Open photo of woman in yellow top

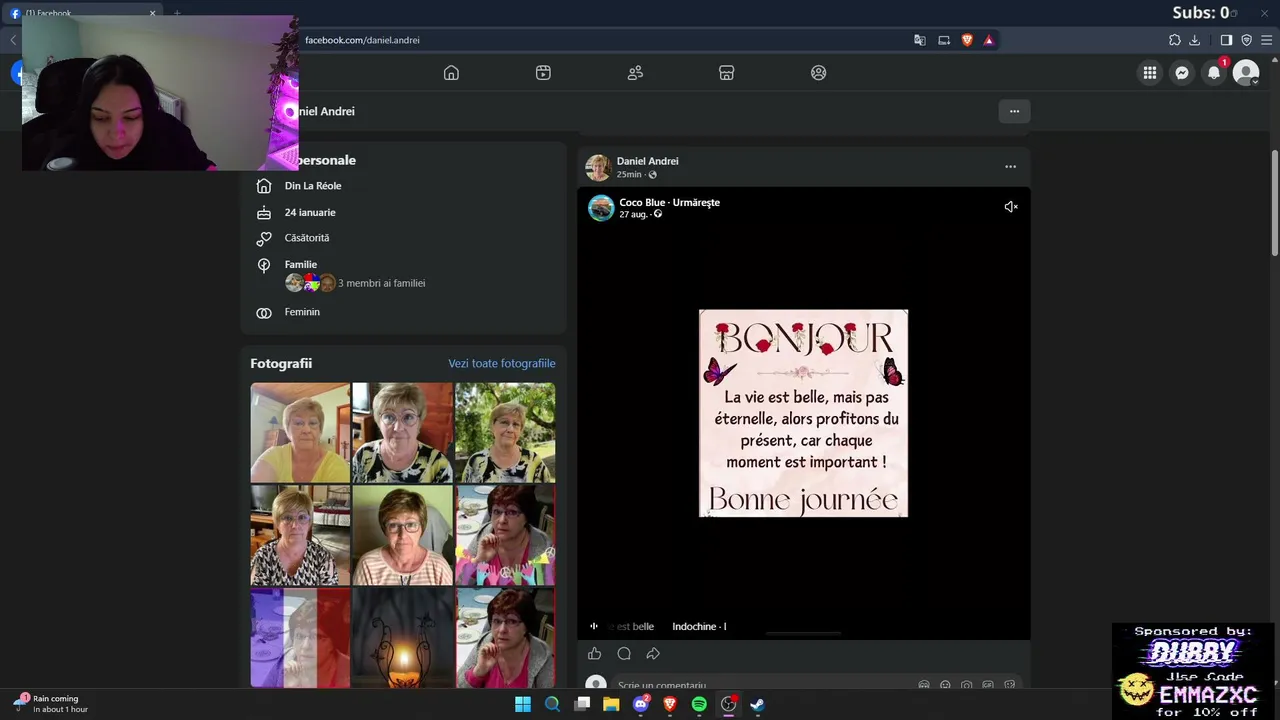300,432
